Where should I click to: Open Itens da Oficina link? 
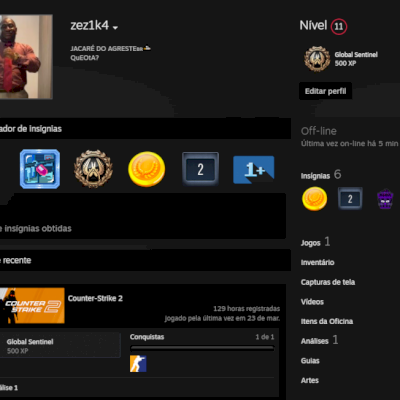pos(327,321)
